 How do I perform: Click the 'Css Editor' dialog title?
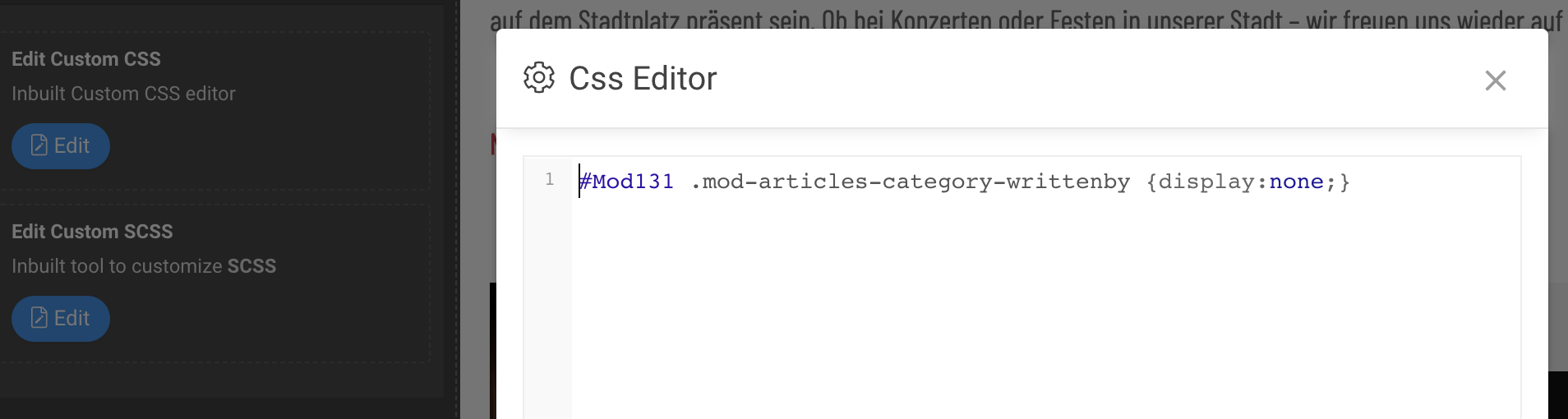pos(643,79)
